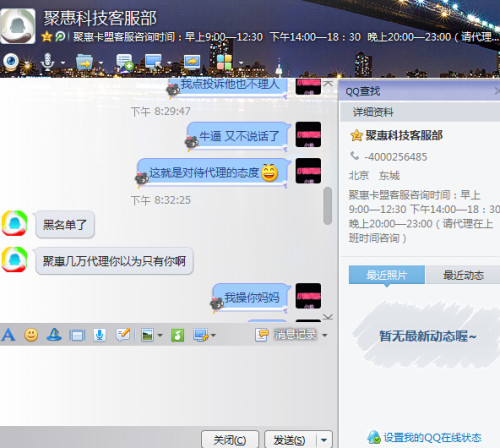
Task: Click the 下午 8:29:47 timestamp
Action: (x=161, y=111)
